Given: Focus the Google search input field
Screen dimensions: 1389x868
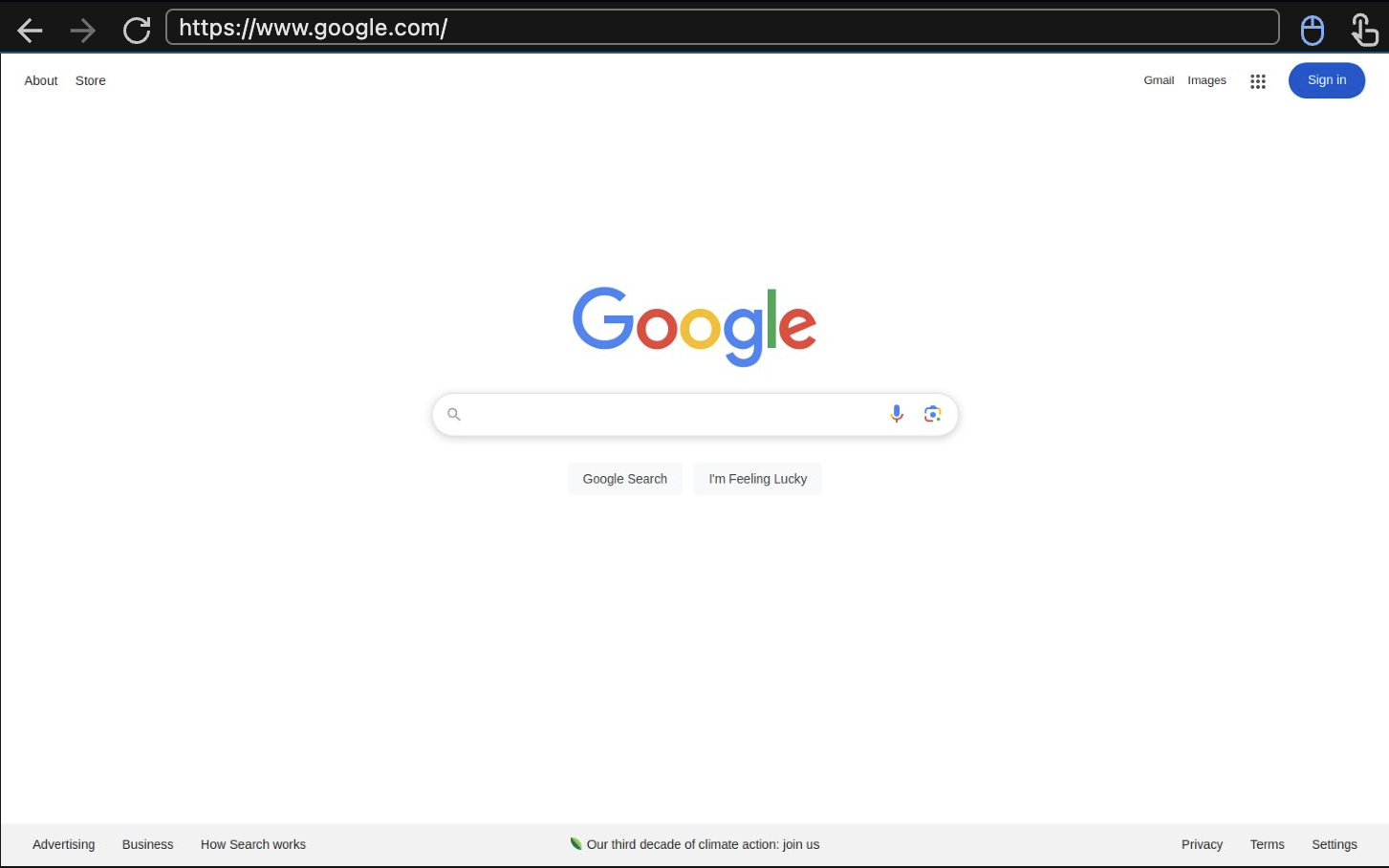Looking at the screenshot, I should click(x=674, y=414).
